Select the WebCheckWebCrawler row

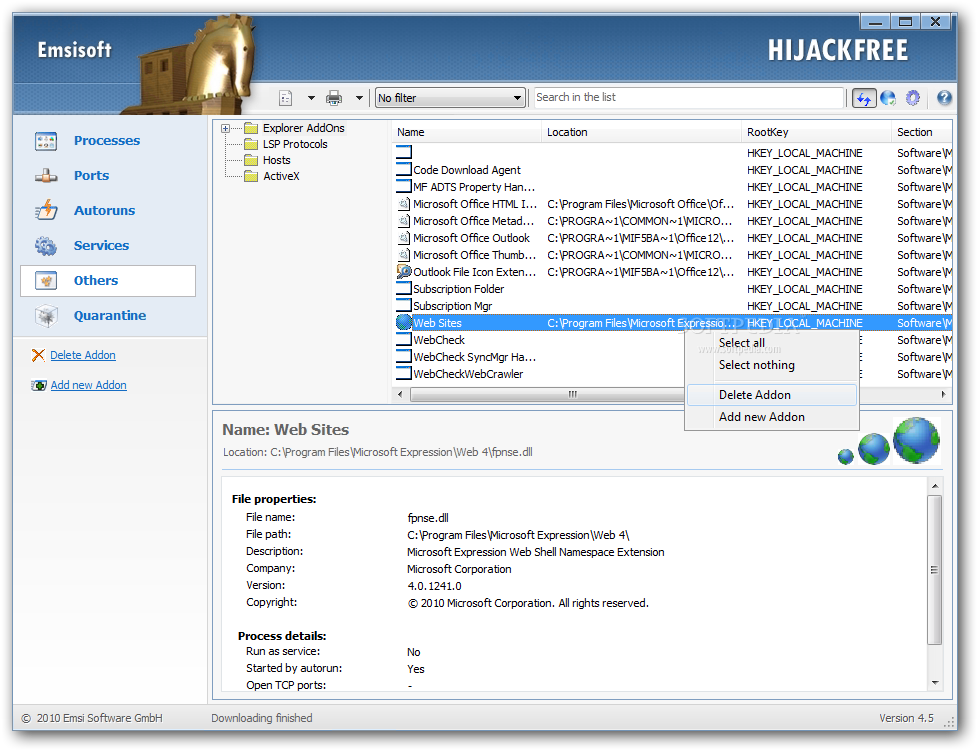pyautogui.click(x=672, y=374)
